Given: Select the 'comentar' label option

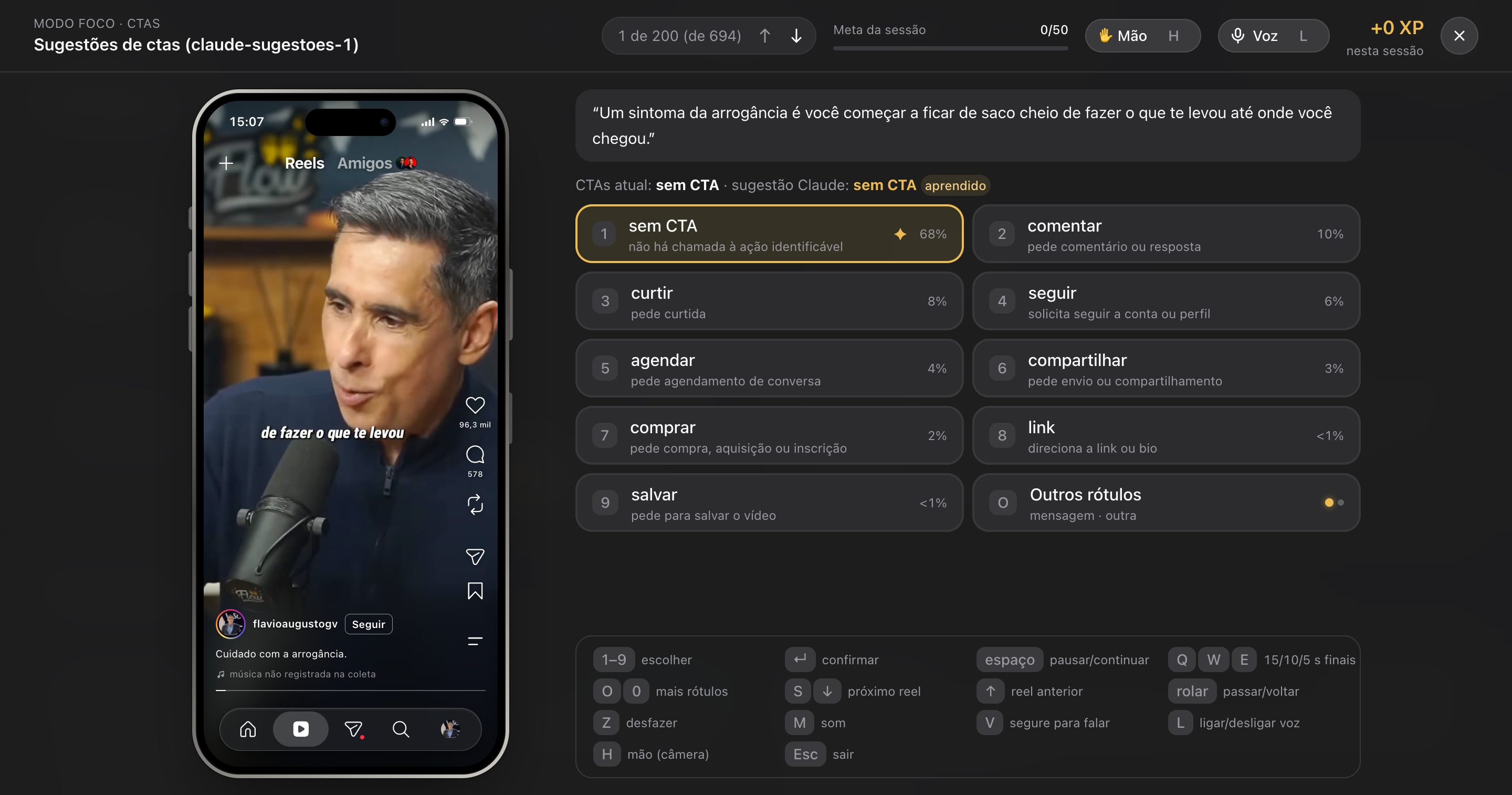Looking at the screenshot, I should [1165, 234].
